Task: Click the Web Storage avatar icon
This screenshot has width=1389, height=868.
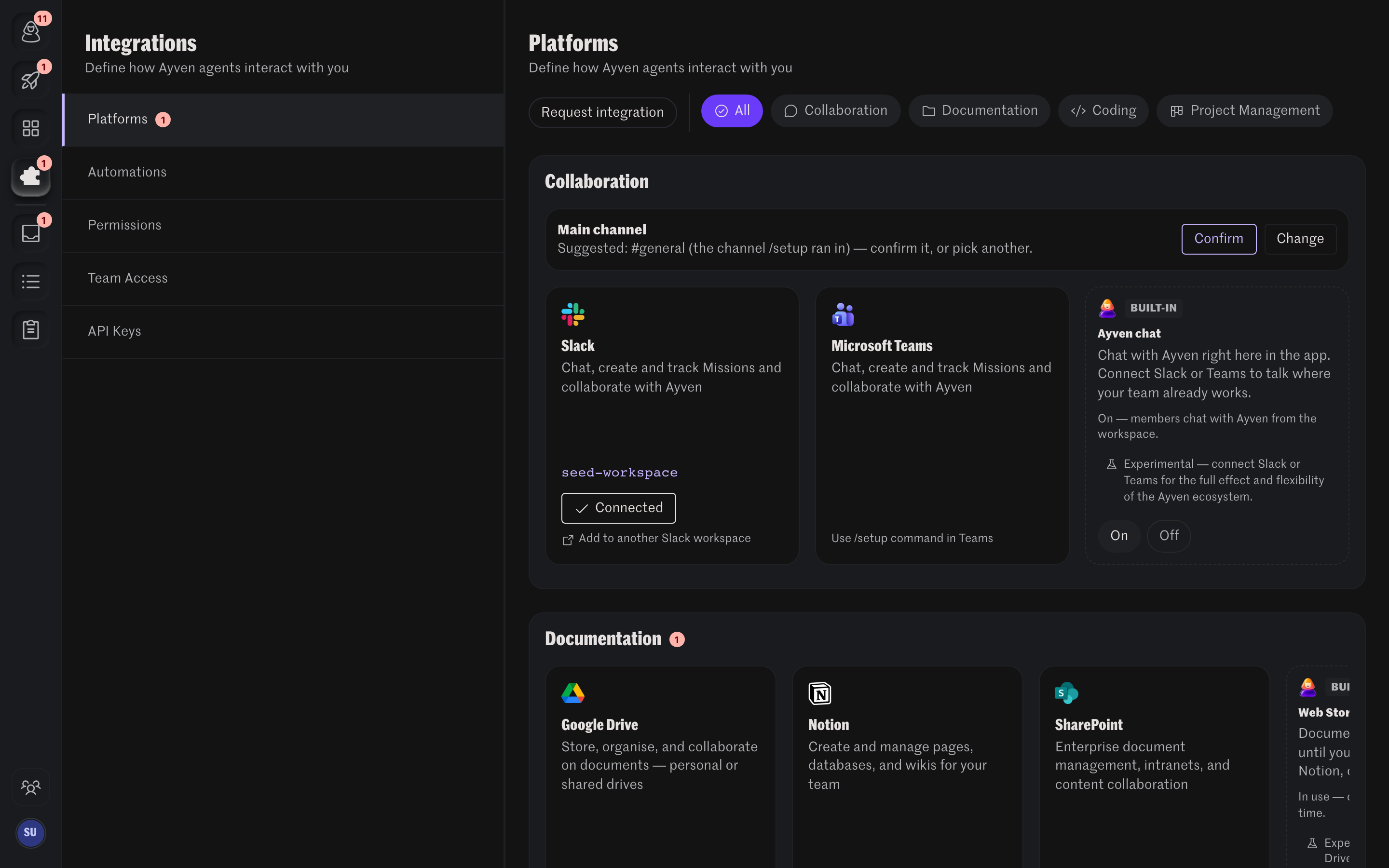Action: tap(1308, 687)
